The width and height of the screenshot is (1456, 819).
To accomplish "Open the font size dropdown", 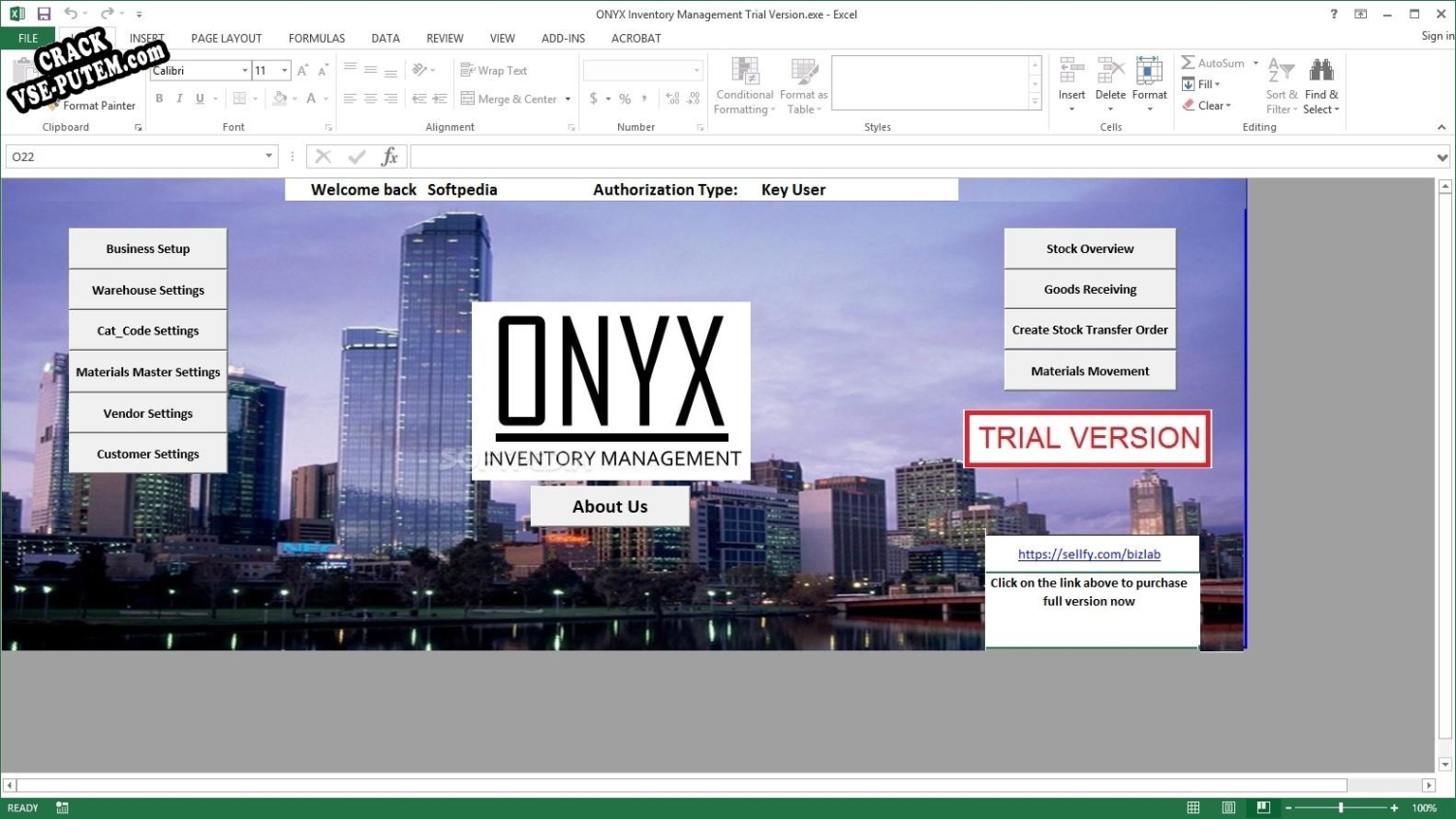I will tap(284, 71).
